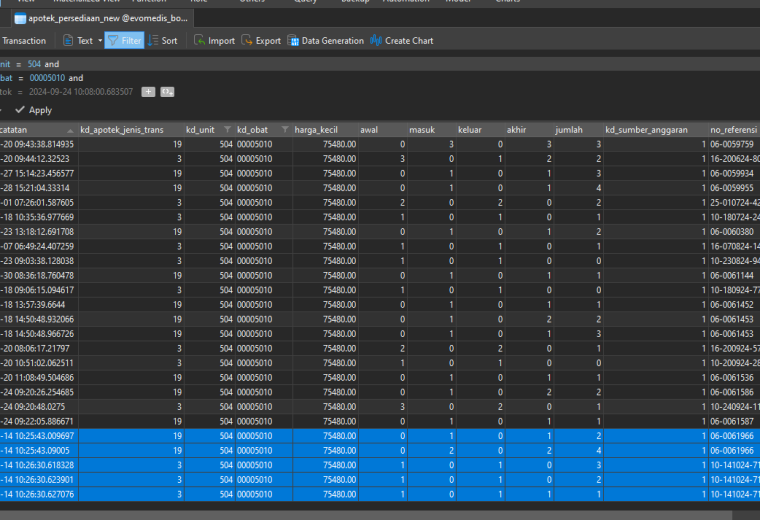This screenshot has width=760, height=520.
Task: Open Data Generation tool
Action: [x=325, y=41]
